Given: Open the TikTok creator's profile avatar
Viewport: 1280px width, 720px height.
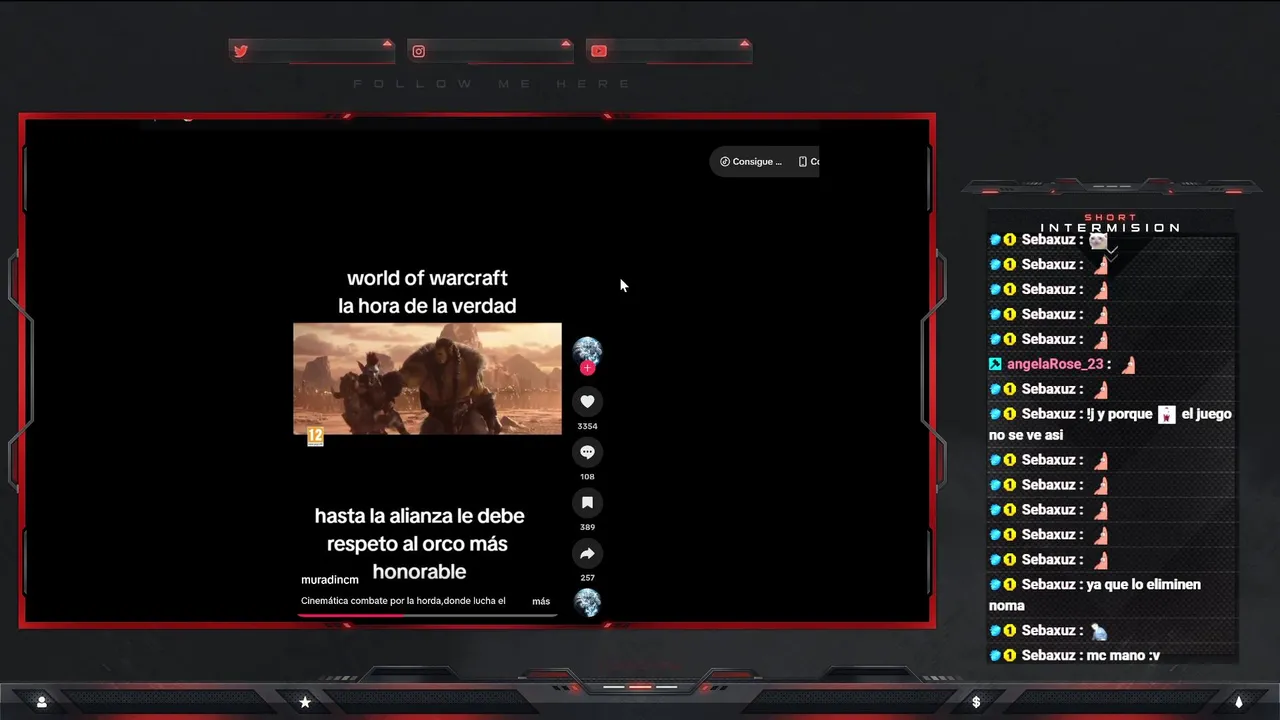Looking at the screenshot, I should (x=587, y=350).
